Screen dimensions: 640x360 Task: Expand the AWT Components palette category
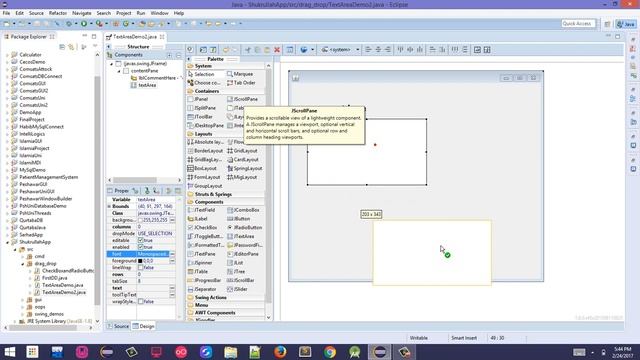(215, 313)
